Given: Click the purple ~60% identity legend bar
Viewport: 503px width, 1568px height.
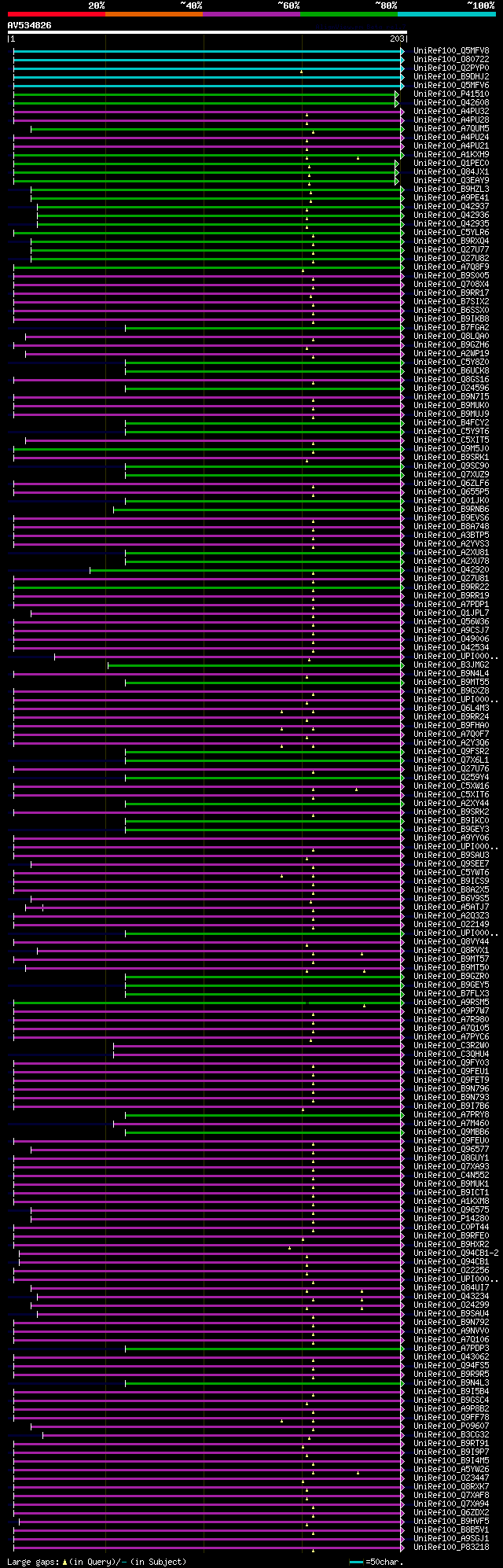Looking at the screenshot, I should click(x=251, y=14).
